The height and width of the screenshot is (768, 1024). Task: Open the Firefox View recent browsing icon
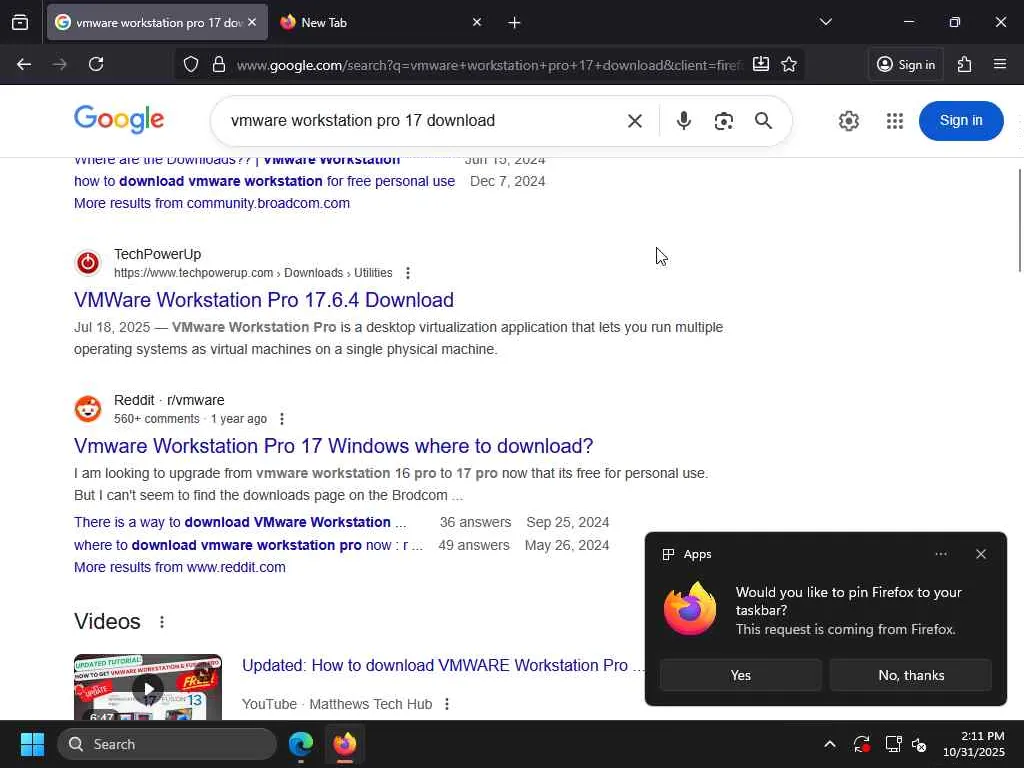pyautogui.click(x=20, y=22)
